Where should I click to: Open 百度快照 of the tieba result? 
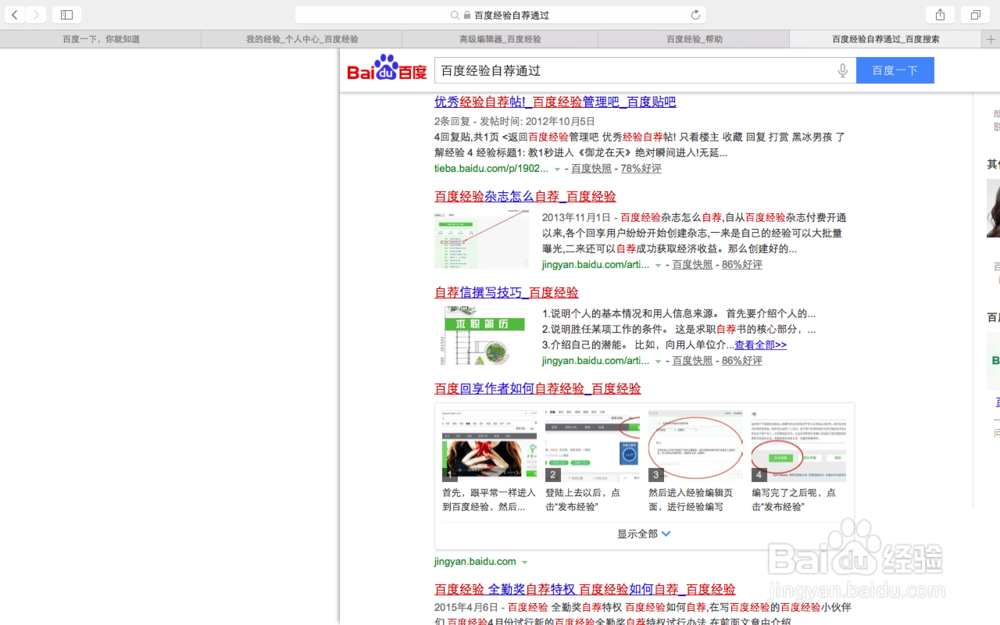tap(591, 168)
